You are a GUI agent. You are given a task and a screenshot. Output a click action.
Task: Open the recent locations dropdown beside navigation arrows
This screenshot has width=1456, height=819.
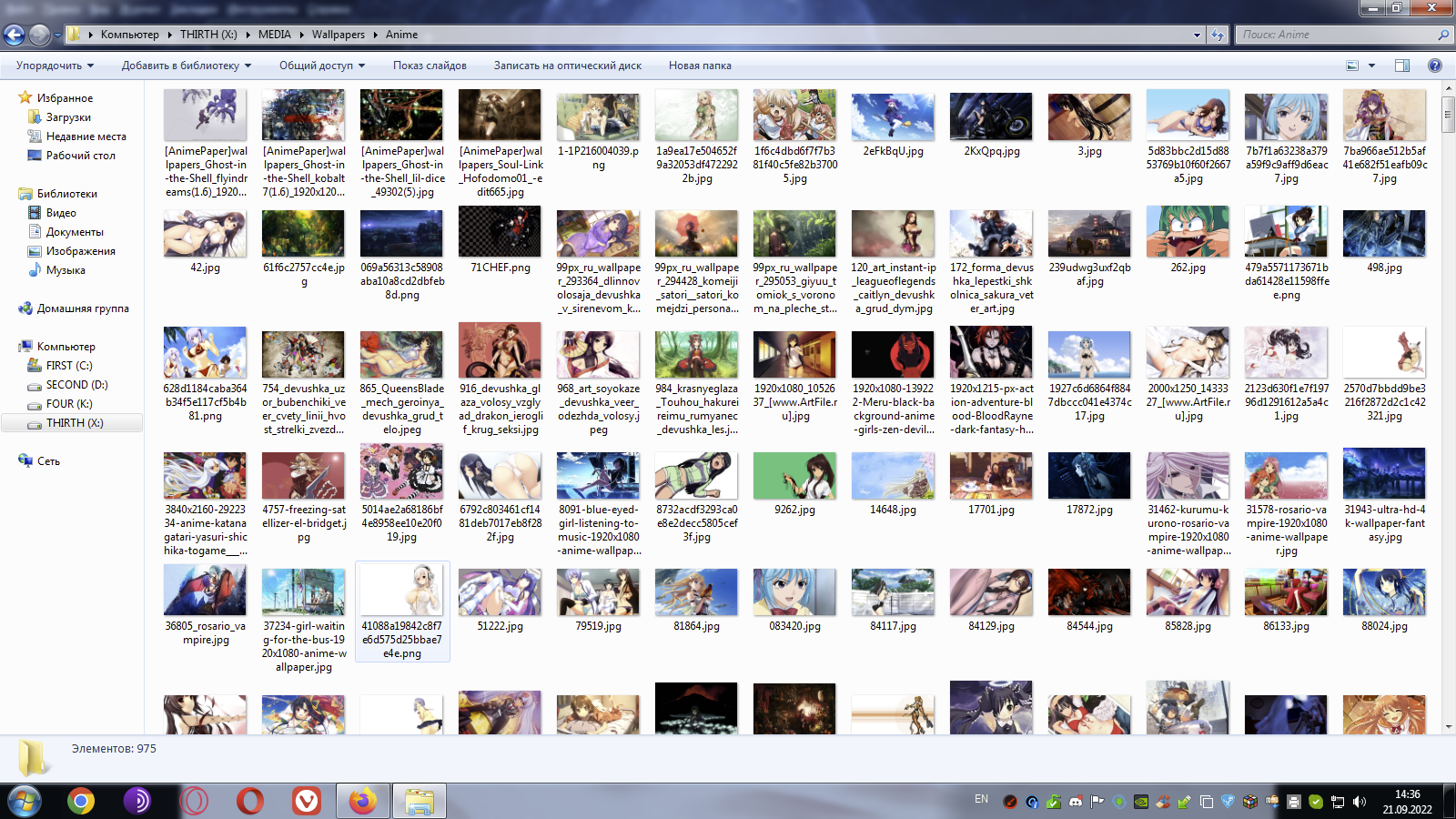pyautogui.click(x=57, y=35)
